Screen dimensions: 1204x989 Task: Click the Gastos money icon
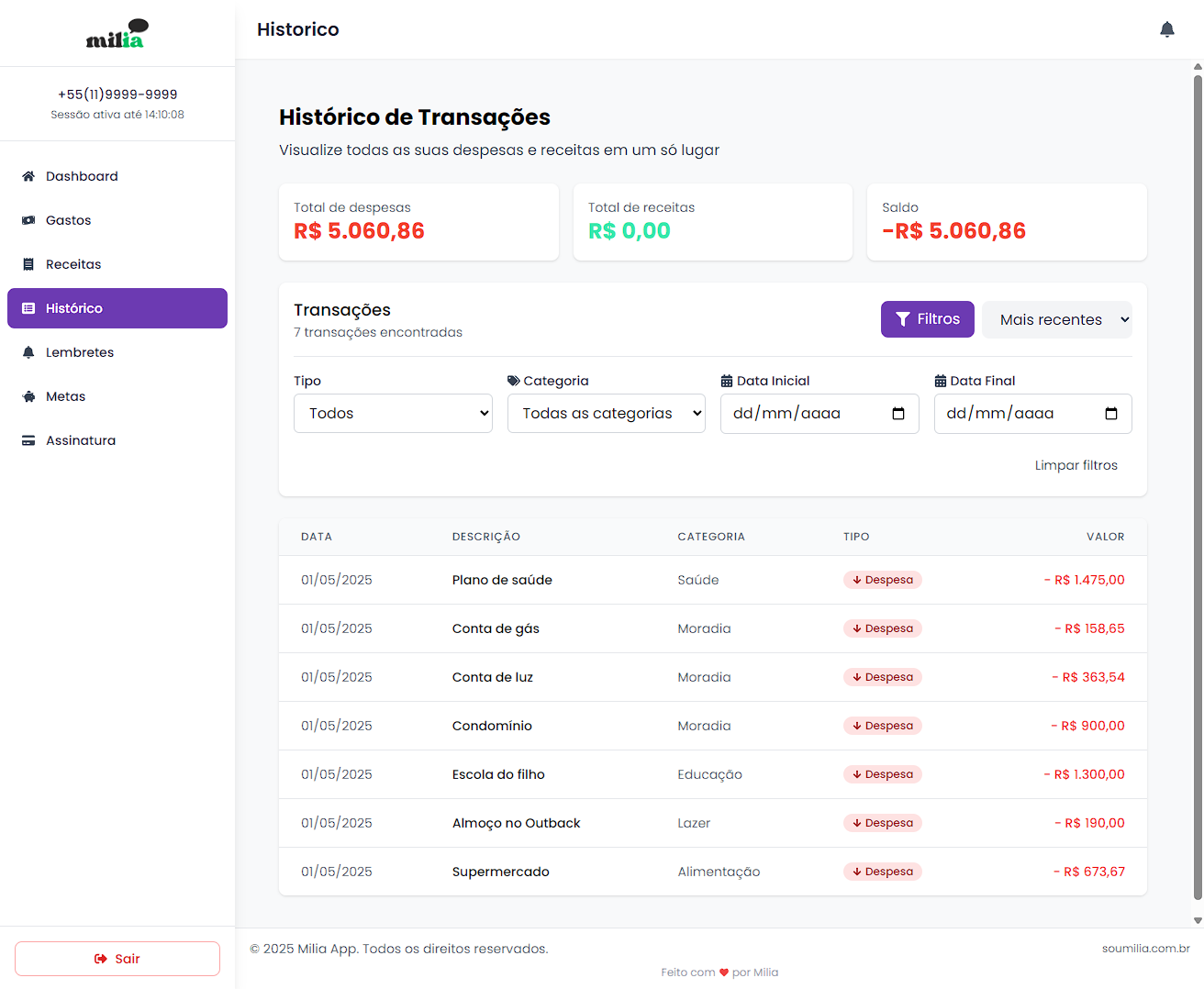coord(28,220)
